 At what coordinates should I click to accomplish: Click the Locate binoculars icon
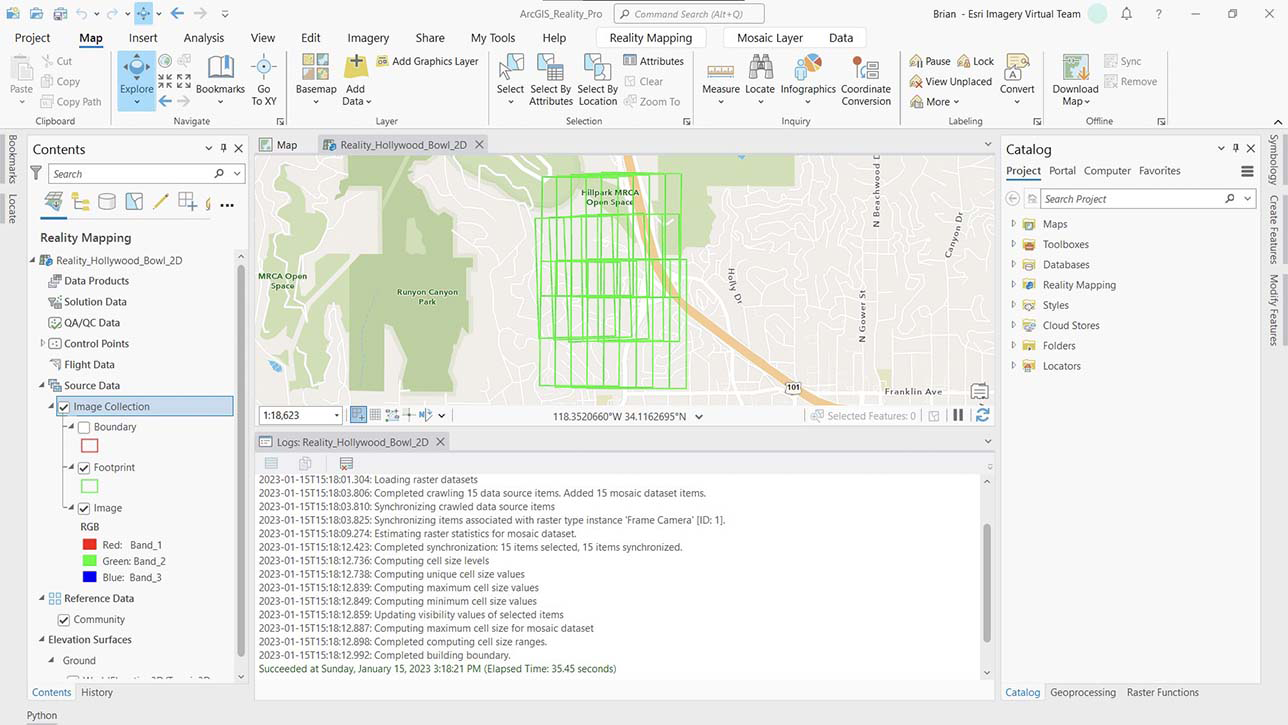760,67
